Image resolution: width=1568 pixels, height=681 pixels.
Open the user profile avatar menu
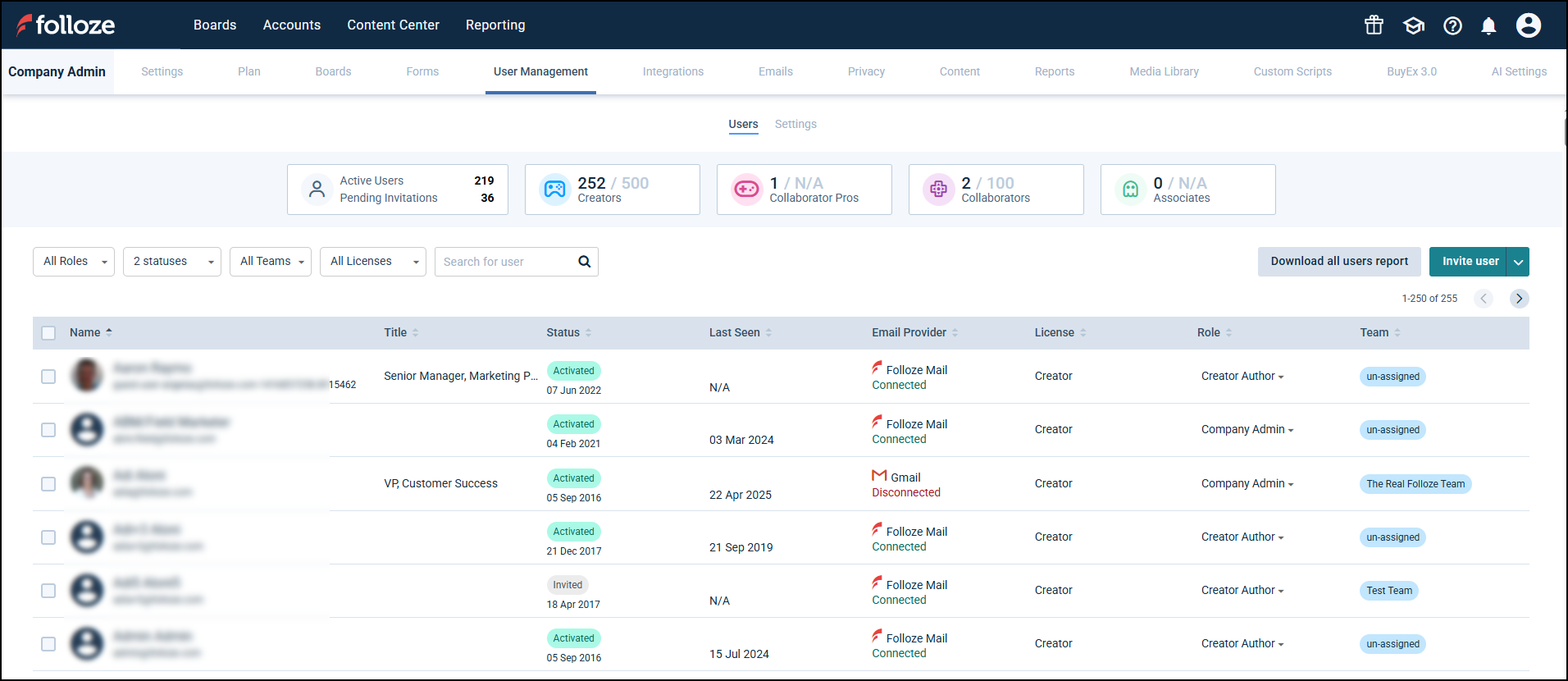(1528, 25)
